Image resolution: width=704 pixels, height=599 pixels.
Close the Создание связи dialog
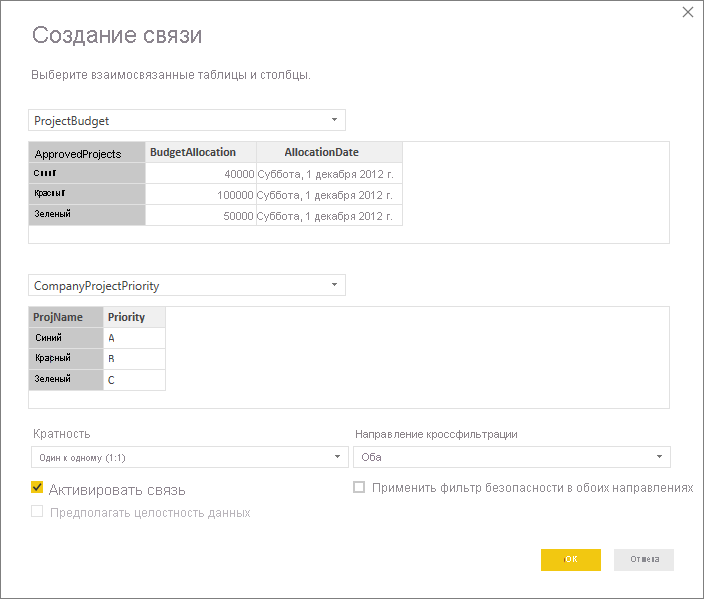(687, 12)
